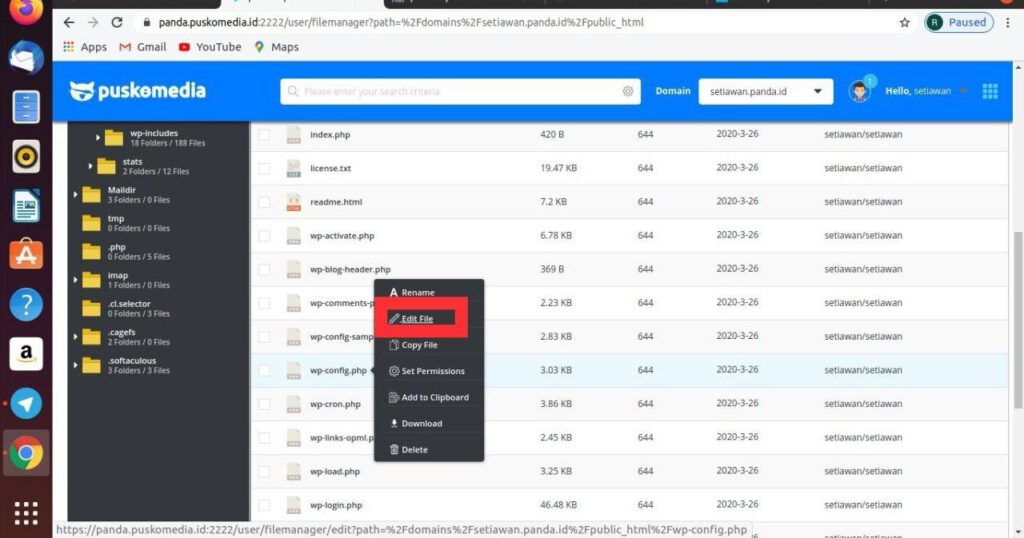The image size is (1024, 538).
Task: Check the wp-cron.php row checkbox
Action: point(264,404)
